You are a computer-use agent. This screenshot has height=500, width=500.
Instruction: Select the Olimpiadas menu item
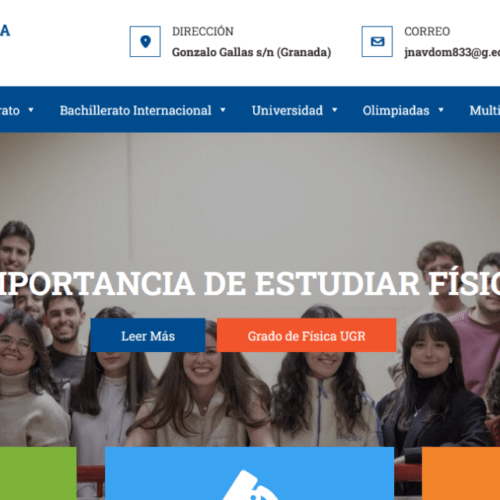coord(396,111)
